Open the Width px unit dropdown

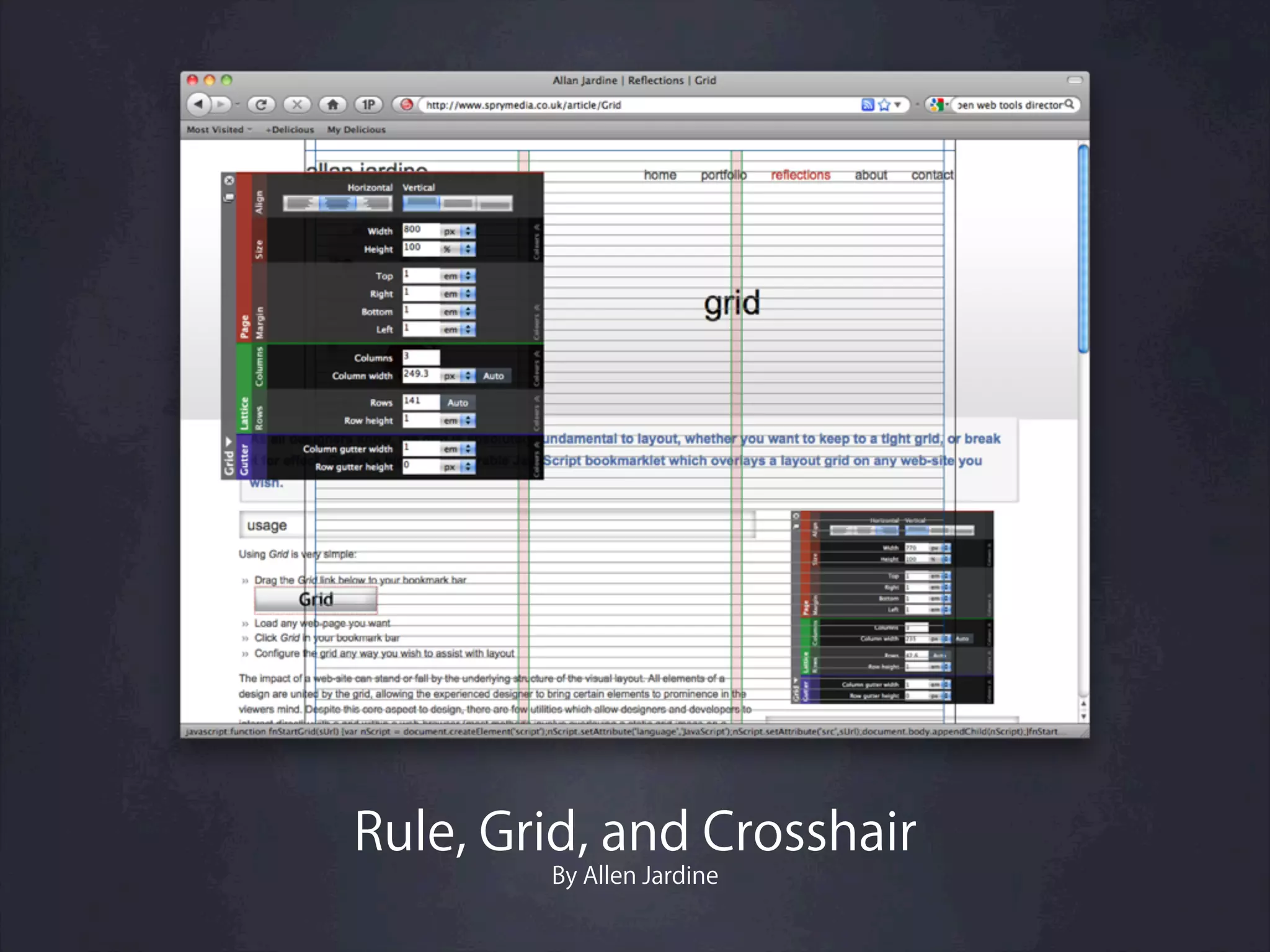[458, 231]
